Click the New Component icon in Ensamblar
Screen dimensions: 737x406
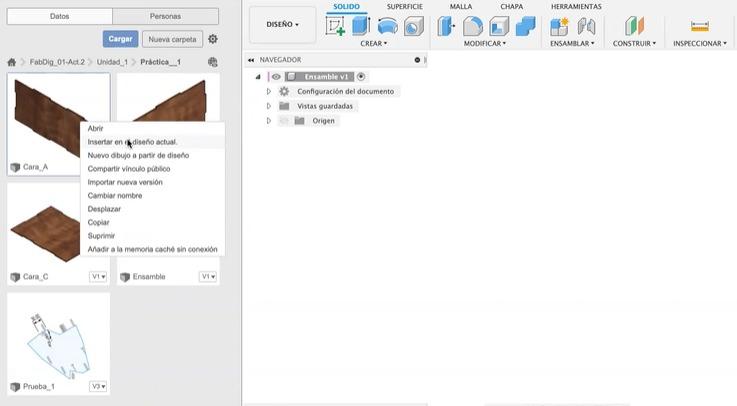pos(560,26)
